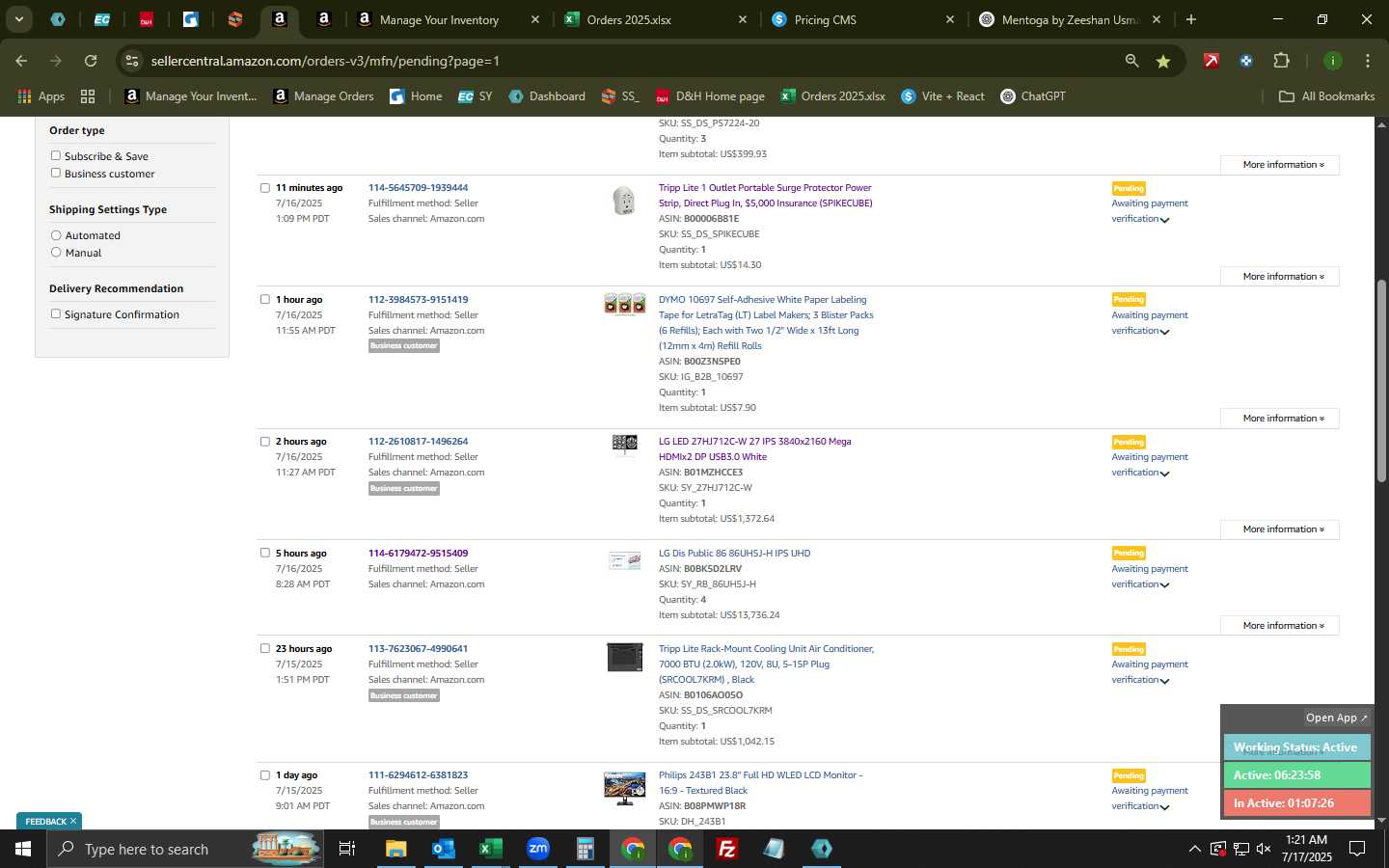Open the LG Dis Public 86 86UH5J-H product link
This screenshot has height=868, width=1389.
tap(734, 554)
